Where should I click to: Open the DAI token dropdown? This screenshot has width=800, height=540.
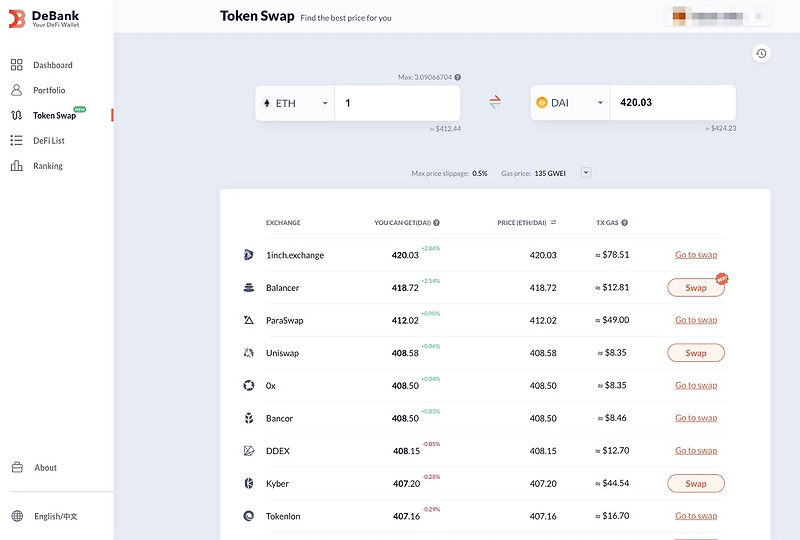[570, 103]
